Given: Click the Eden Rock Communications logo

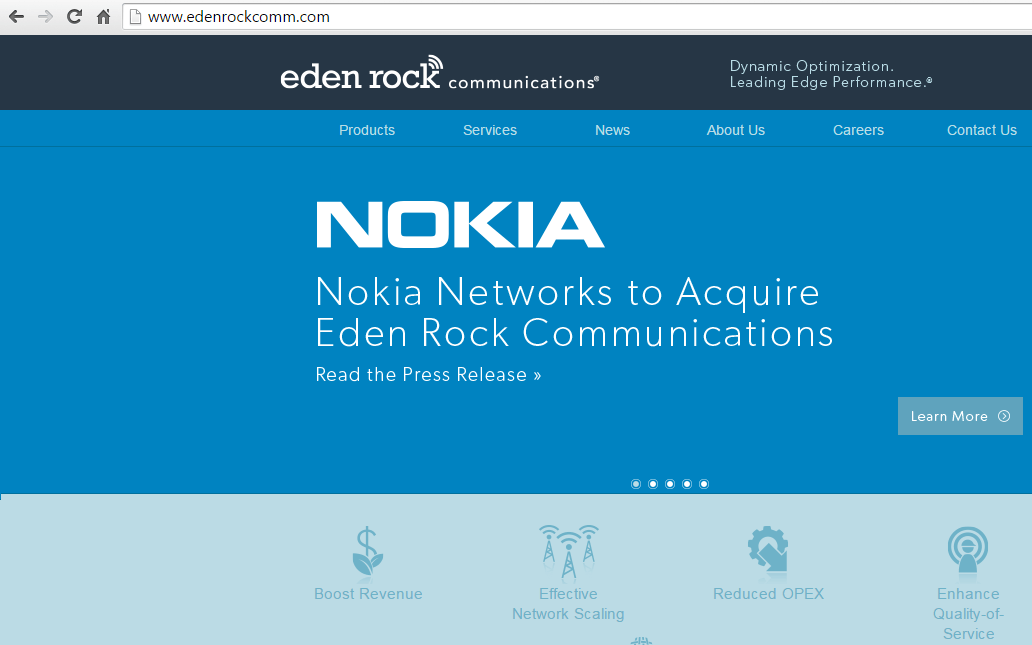Looking at the screenshot, I should pyautogui.click(x=440, y=71).
